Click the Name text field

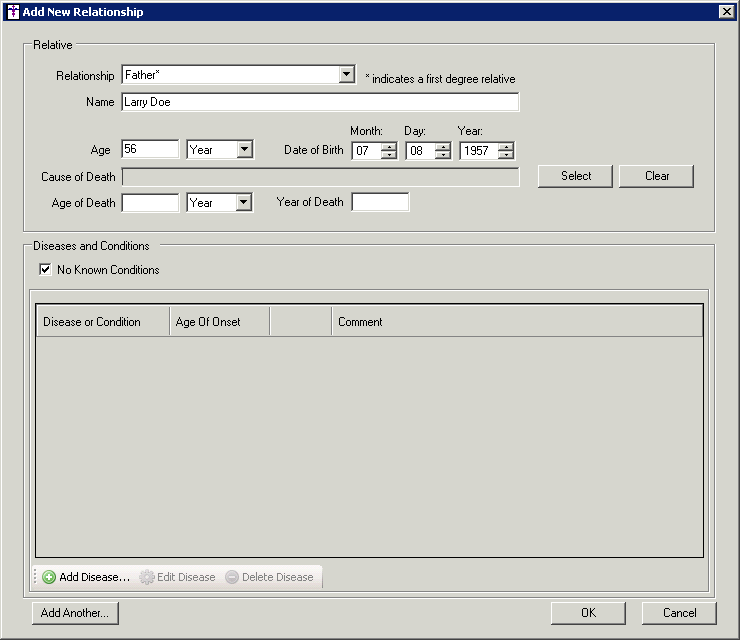pos(320,102)
